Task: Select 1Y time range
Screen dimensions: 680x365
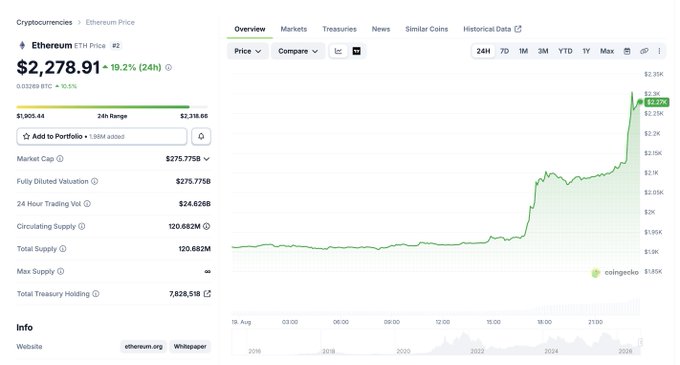Action: [x=586, y=51]
